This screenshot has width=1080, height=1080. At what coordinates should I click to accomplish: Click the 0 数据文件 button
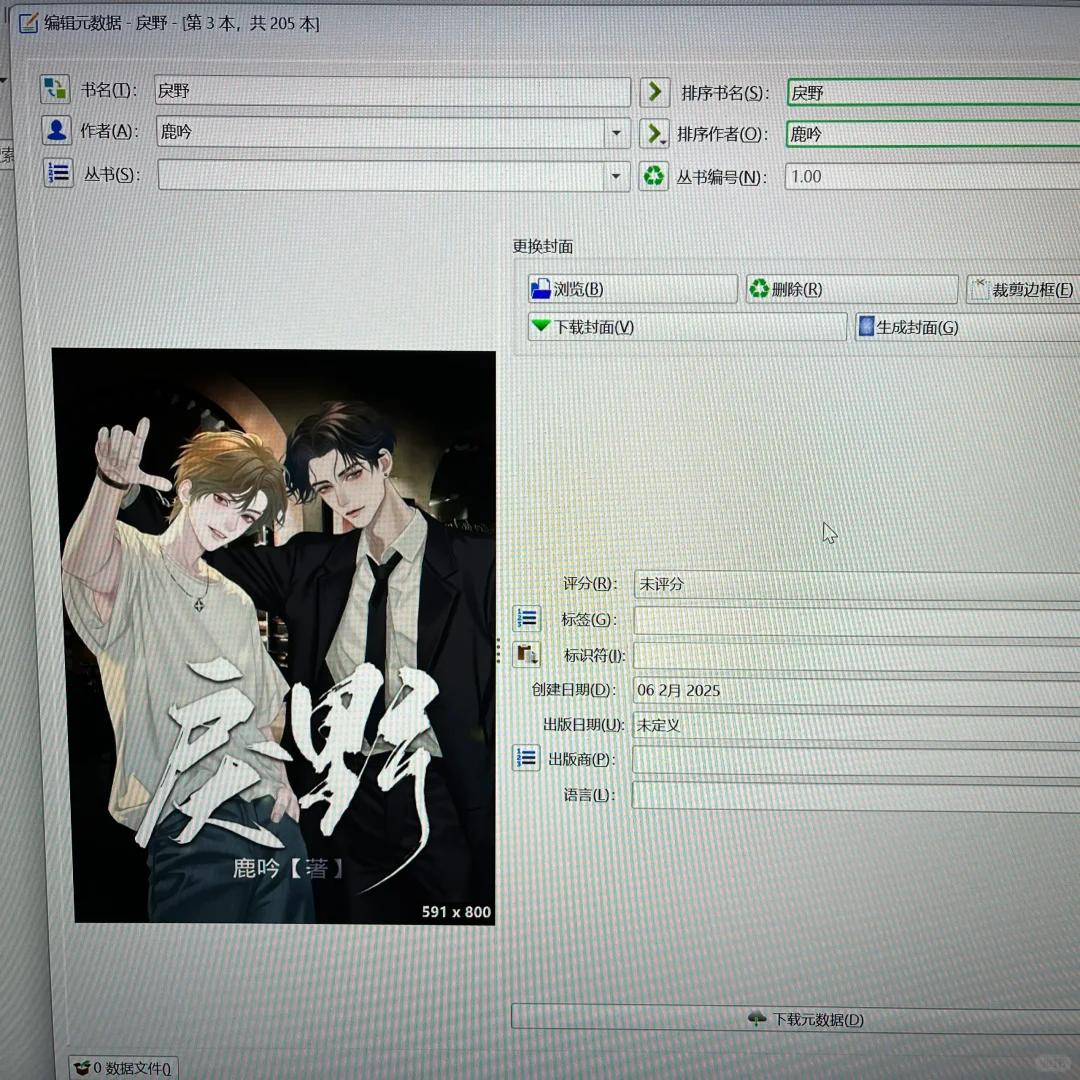pos(123,1068)
